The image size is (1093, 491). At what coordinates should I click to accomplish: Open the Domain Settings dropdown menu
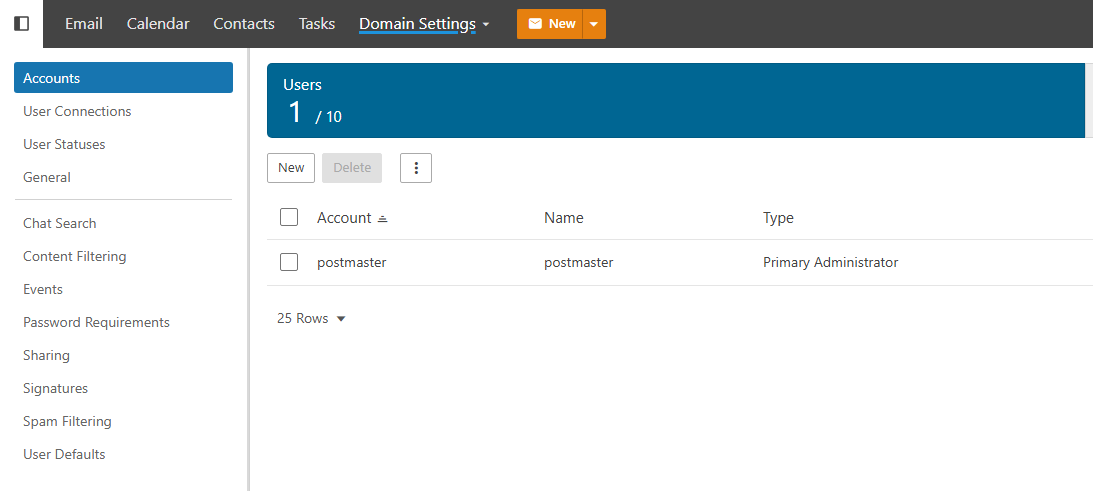point(424,24)
